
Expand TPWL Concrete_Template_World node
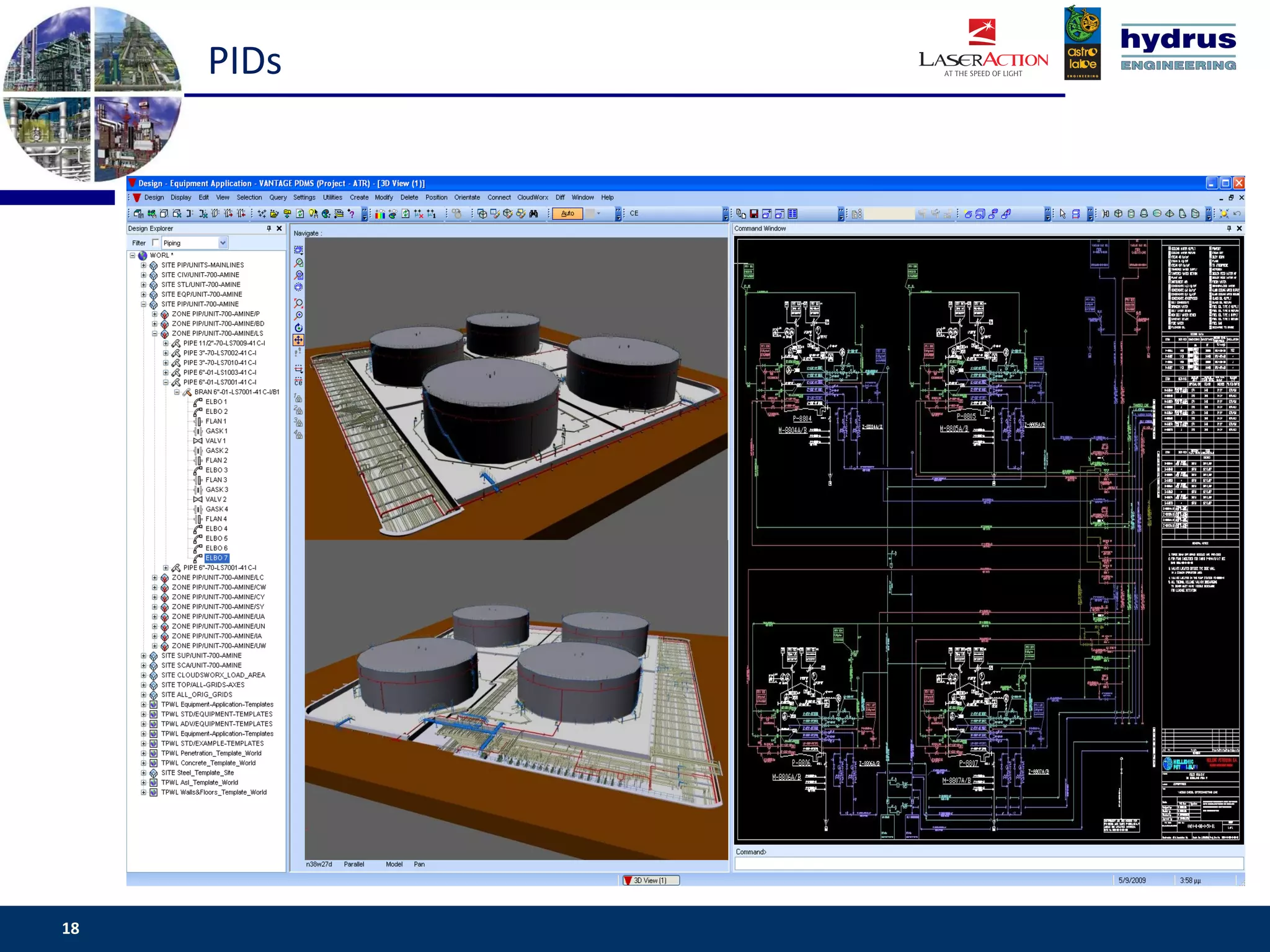pos(143,764)
